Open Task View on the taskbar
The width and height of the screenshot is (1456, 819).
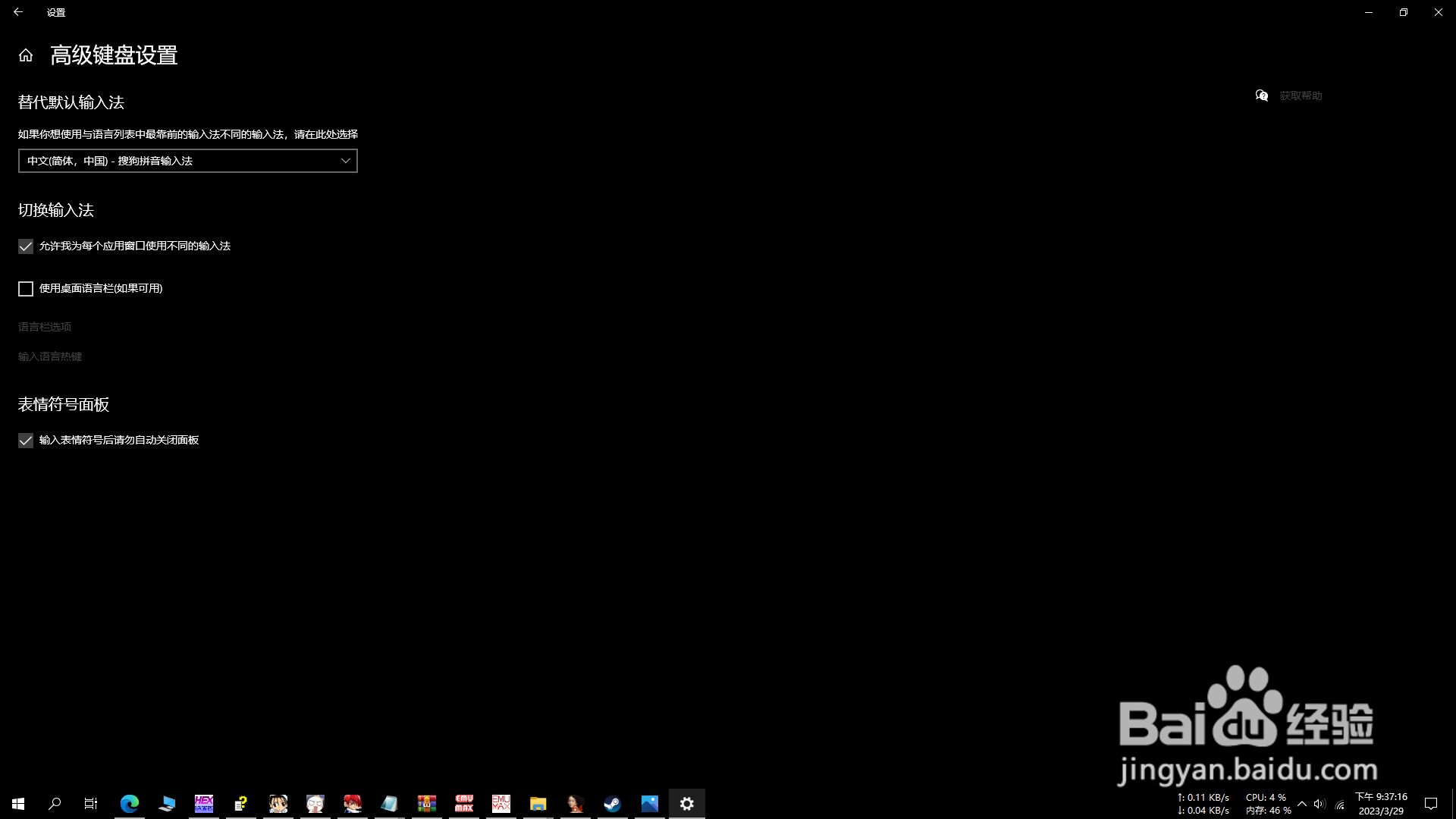click(89, 803)
